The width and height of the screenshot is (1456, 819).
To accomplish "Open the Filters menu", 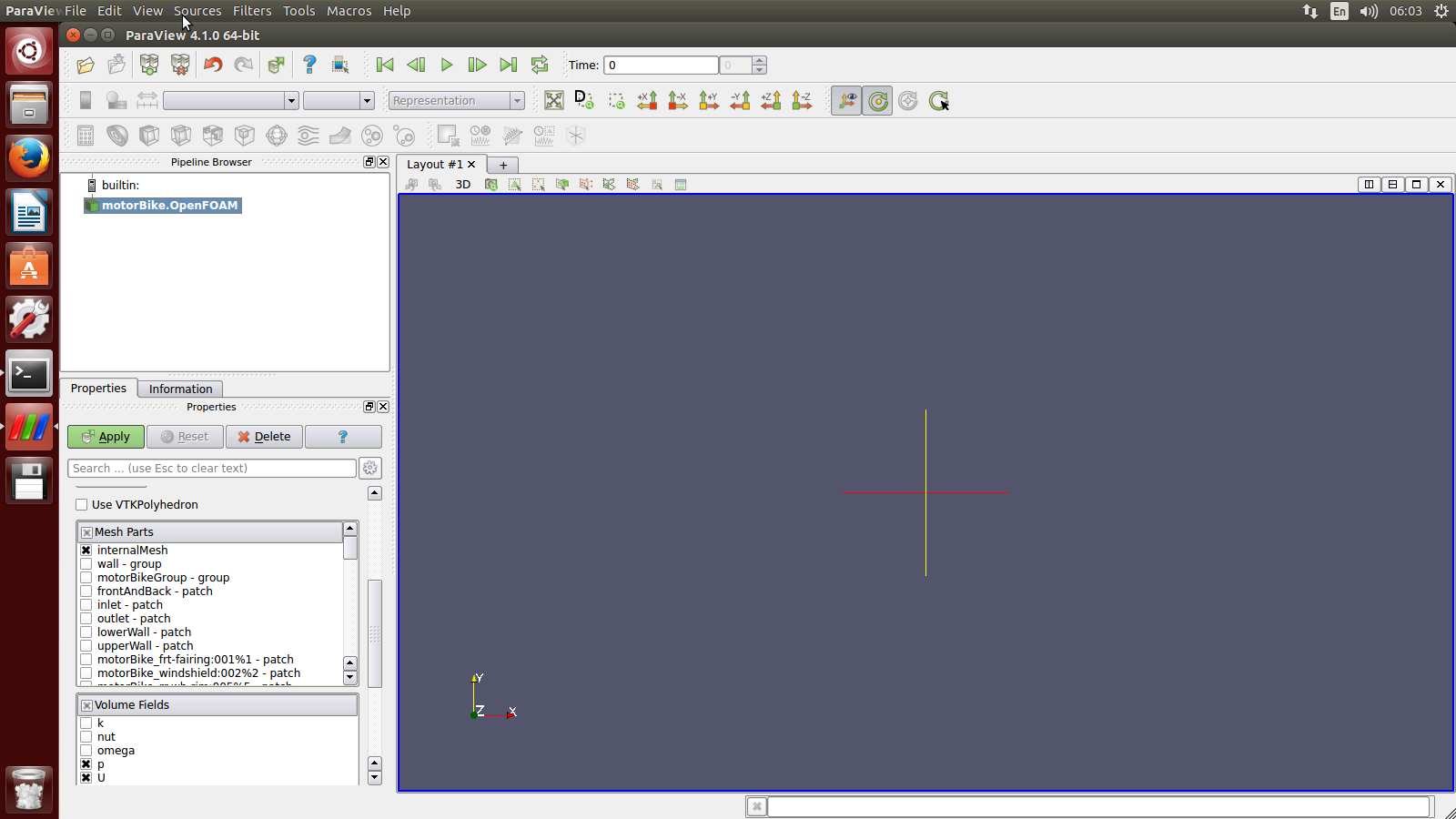I will (252, 11).
